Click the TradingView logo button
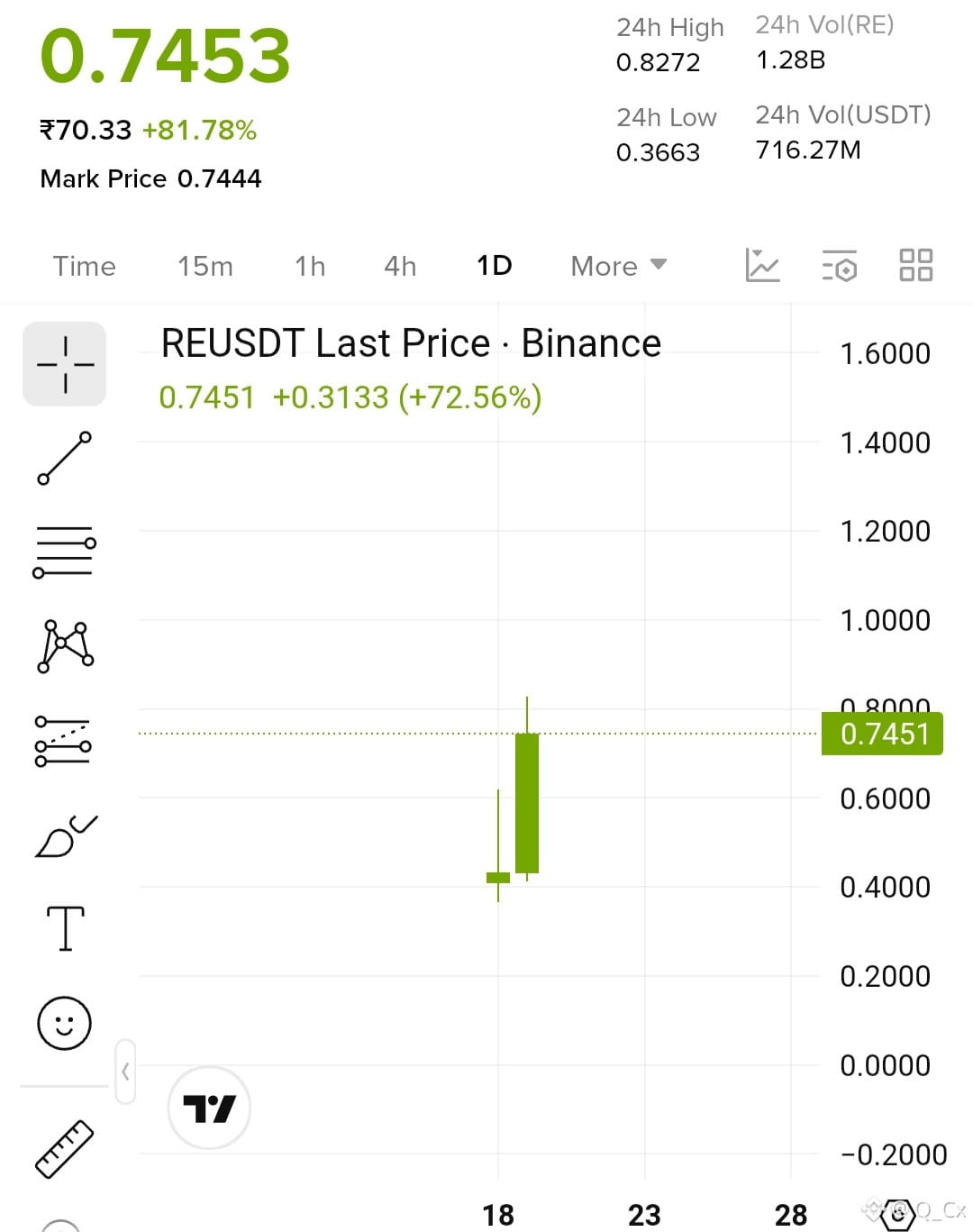Viewport: 973px width, 1232px height. 209,1108
